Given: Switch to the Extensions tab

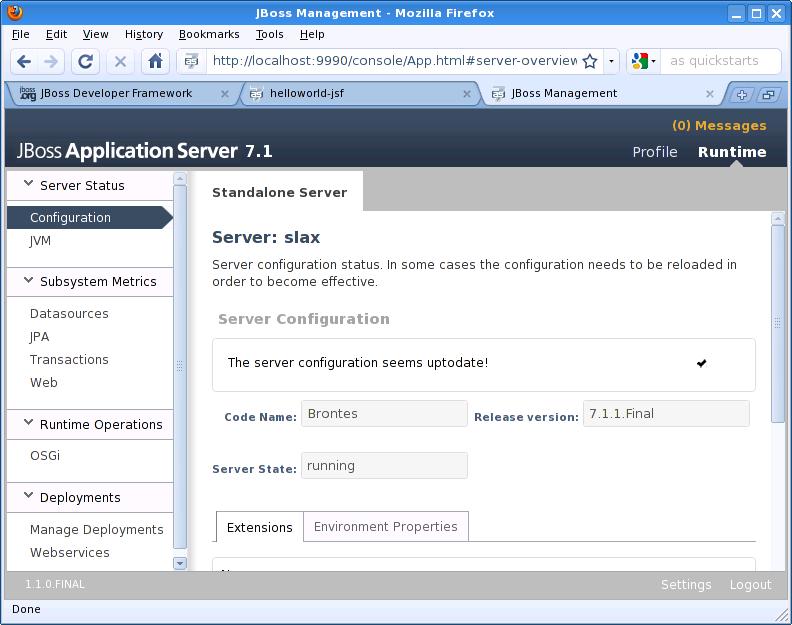Looking at the screenshot, I should tap(260, 527).
